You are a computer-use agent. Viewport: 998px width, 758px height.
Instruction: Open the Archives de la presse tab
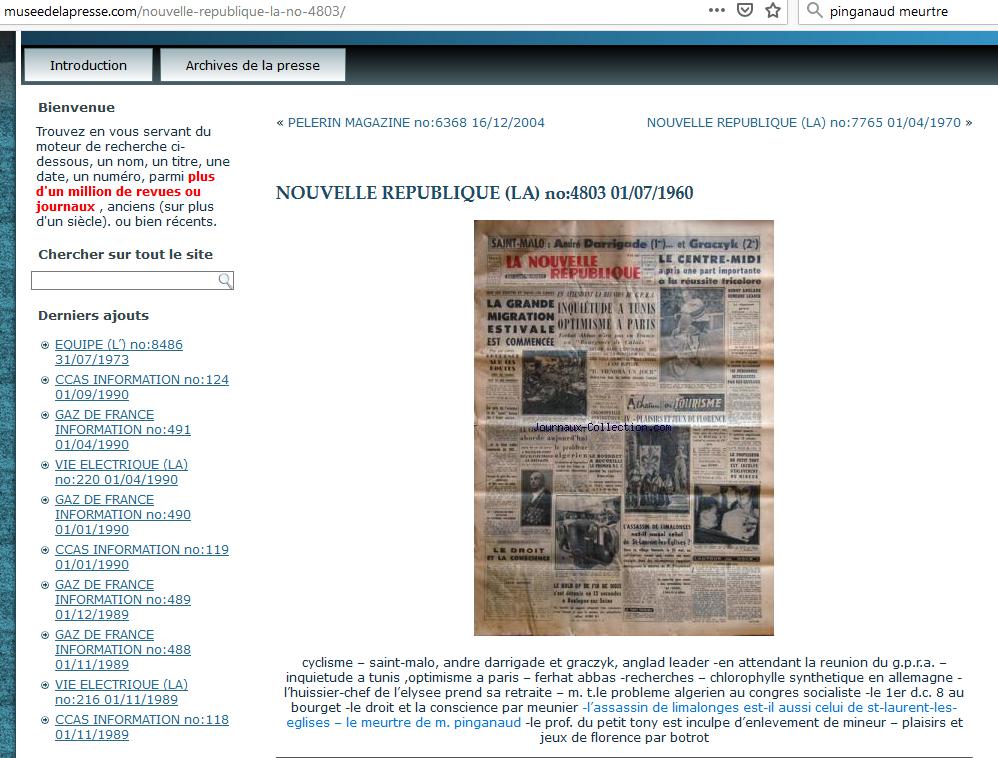253,65
